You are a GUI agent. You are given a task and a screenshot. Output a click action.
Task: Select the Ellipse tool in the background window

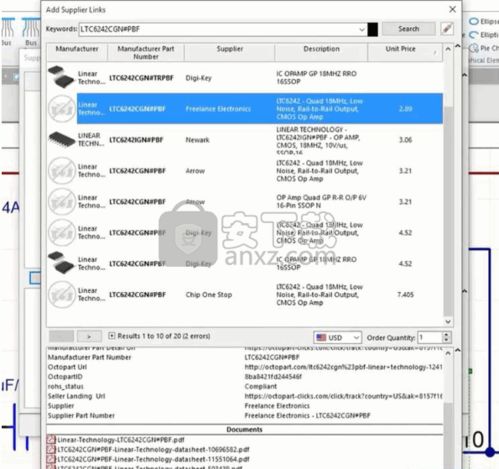click(484, 22)
